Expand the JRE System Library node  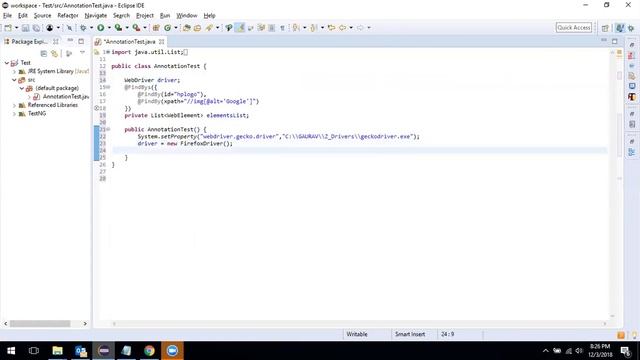coord(14,71)
